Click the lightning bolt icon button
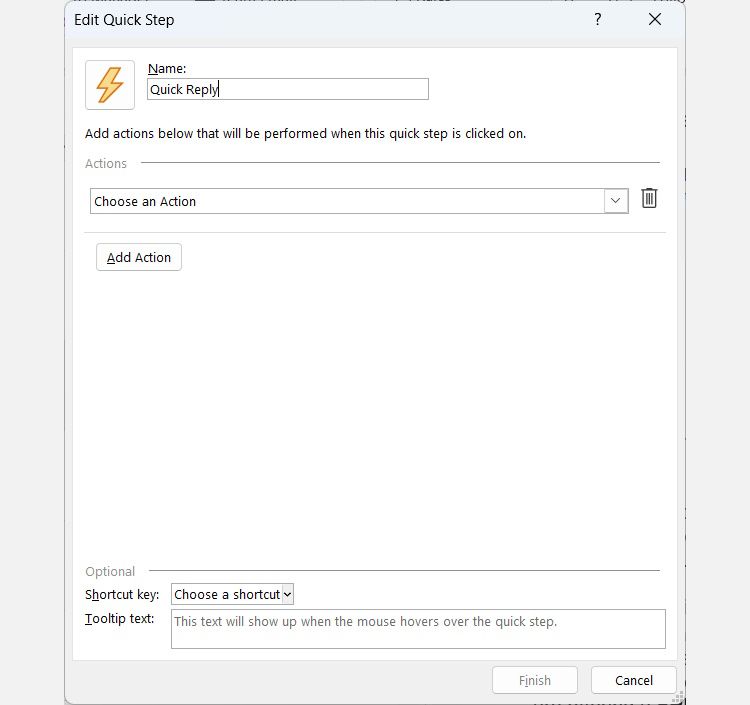Image resolution: width=750 pixels, height=705 pixels. (110, 84)
